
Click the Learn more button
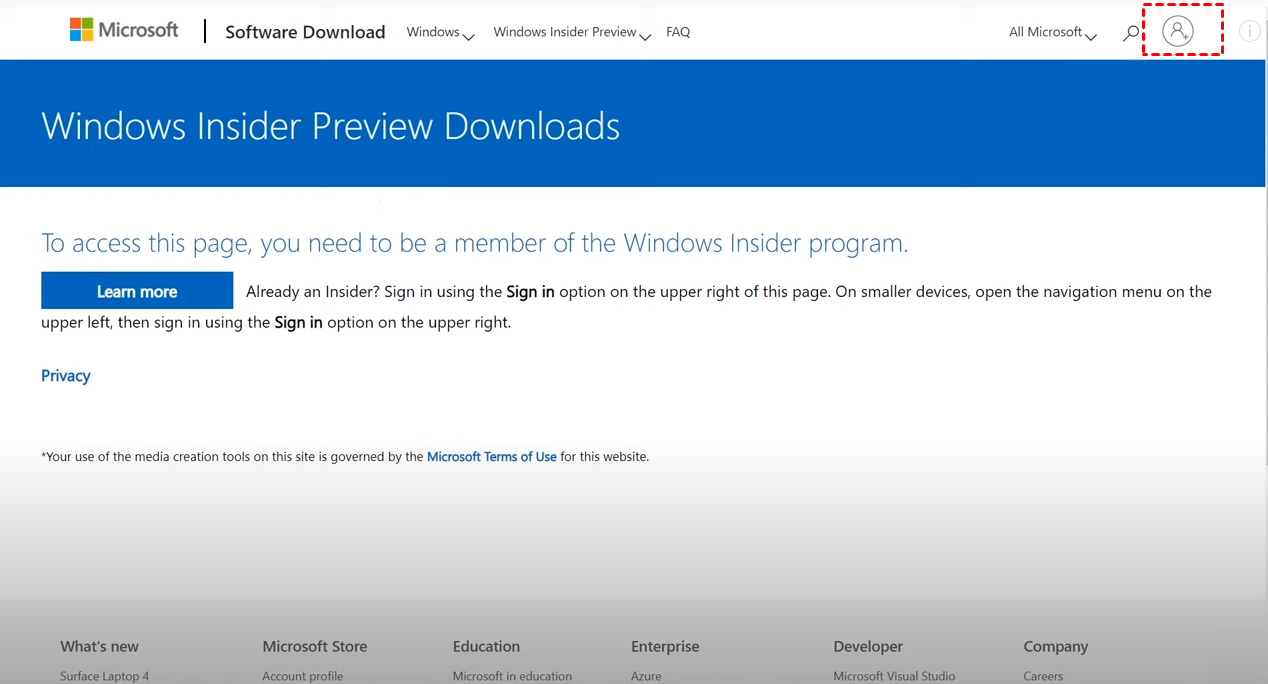(x=137, y=291)
